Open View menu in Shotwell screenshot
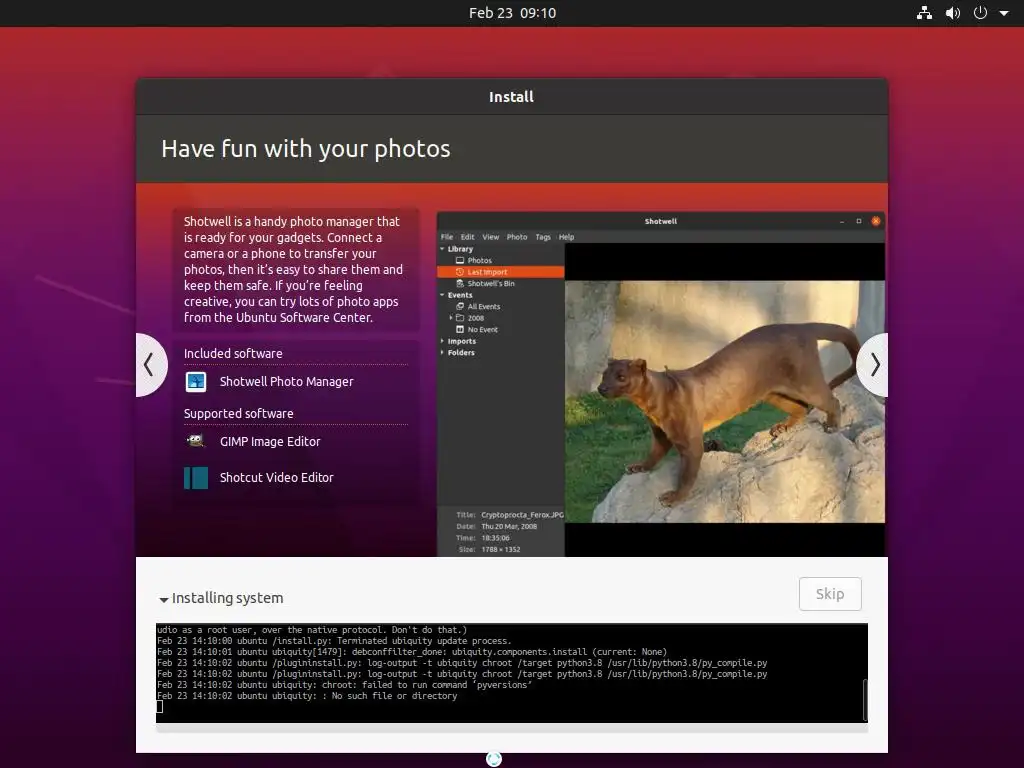 coord(490,237)
